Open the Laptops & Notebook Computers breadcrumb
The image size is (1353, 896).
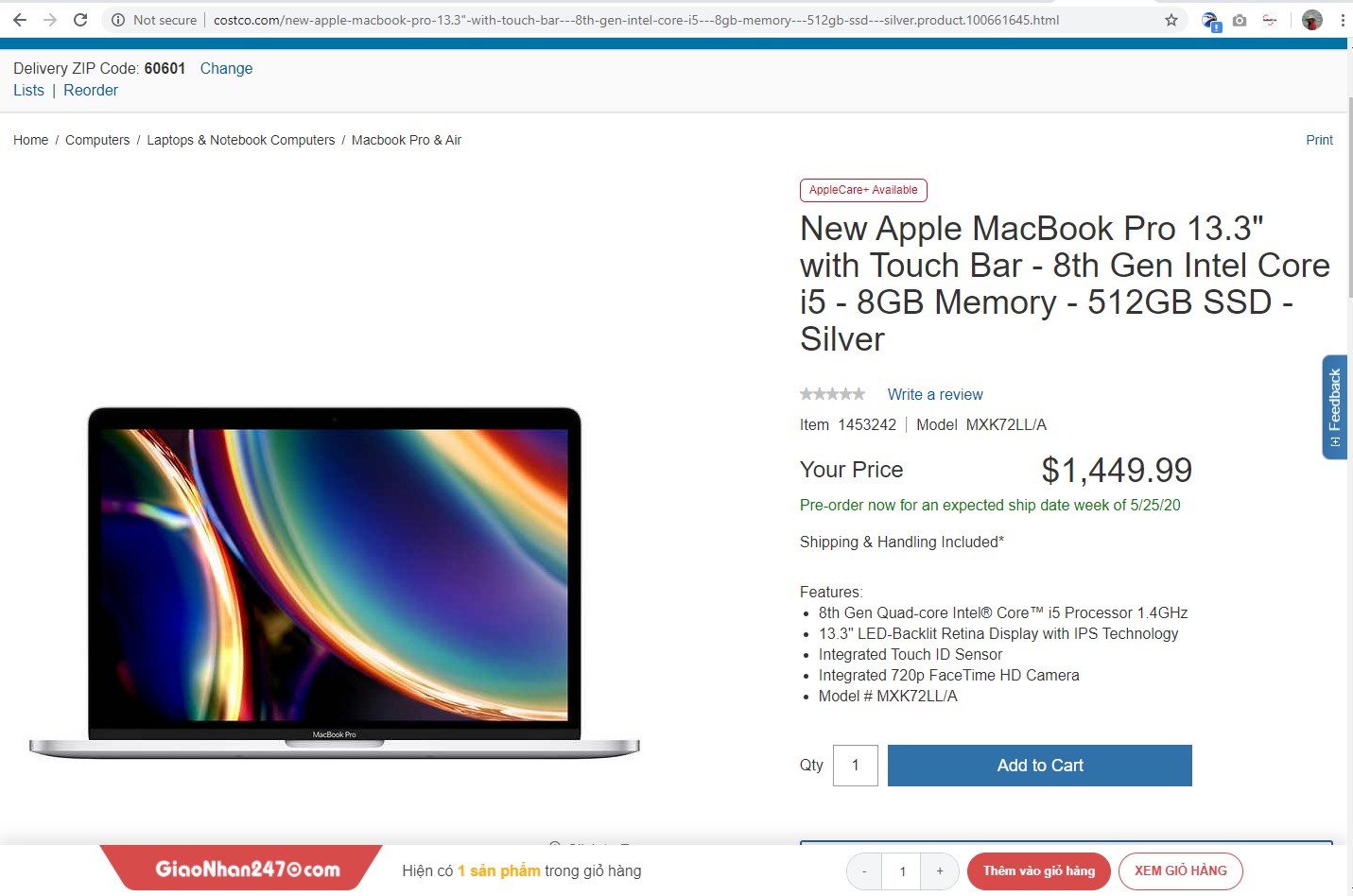[241, 140]
